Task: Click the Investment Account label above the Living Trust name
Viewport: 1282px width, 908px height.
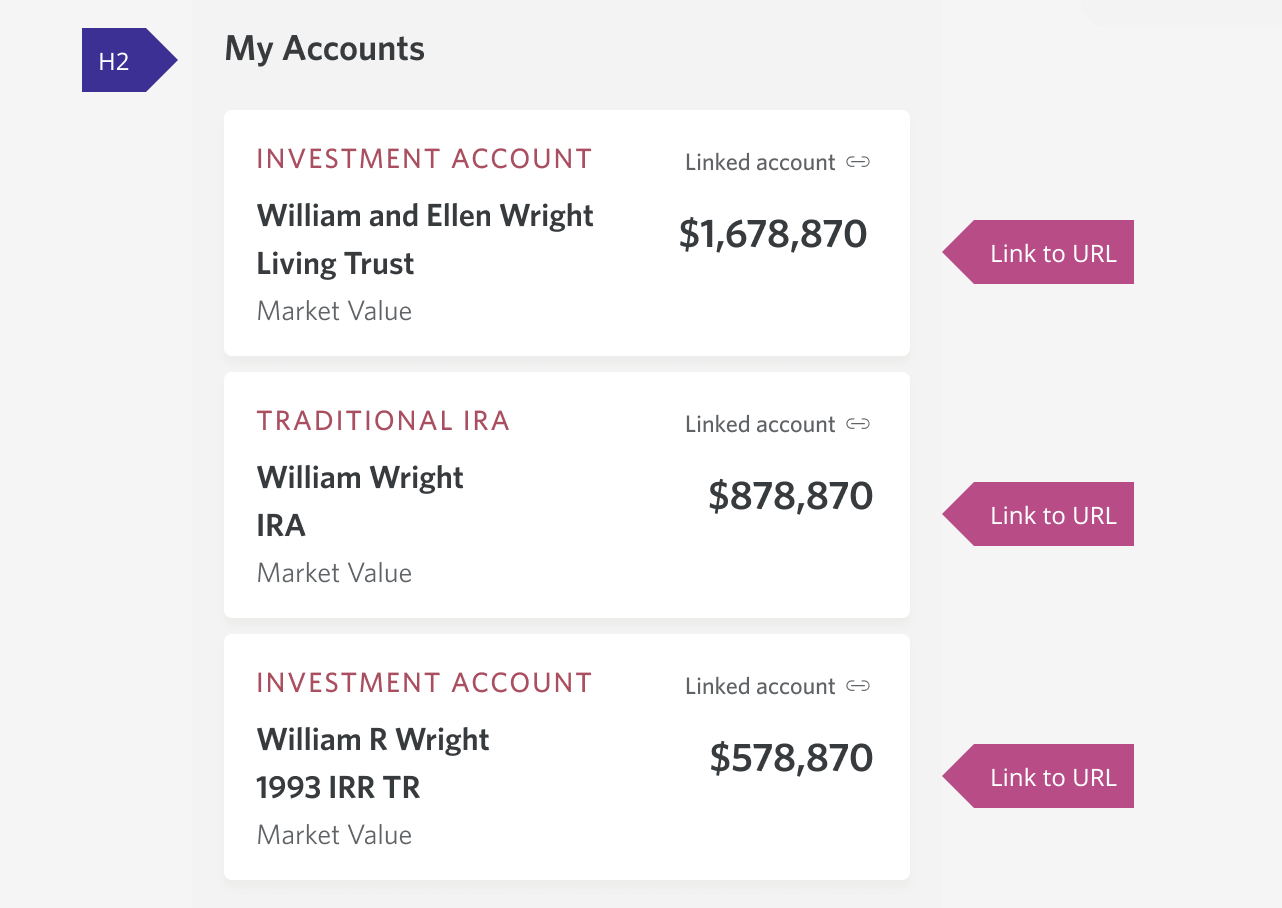Action: coord(424,159)
